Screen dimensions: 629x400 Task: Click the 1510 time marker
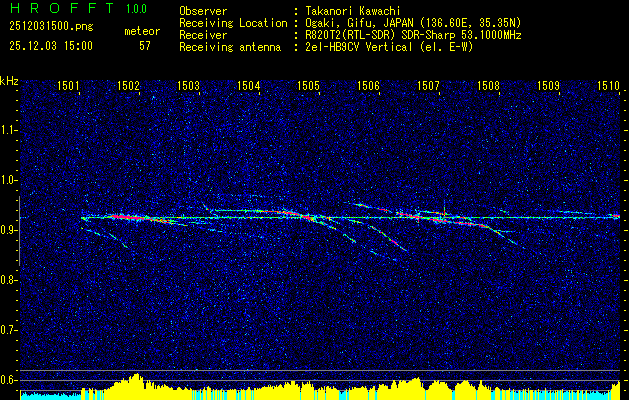pyautogui.click(x=609, y=85)
